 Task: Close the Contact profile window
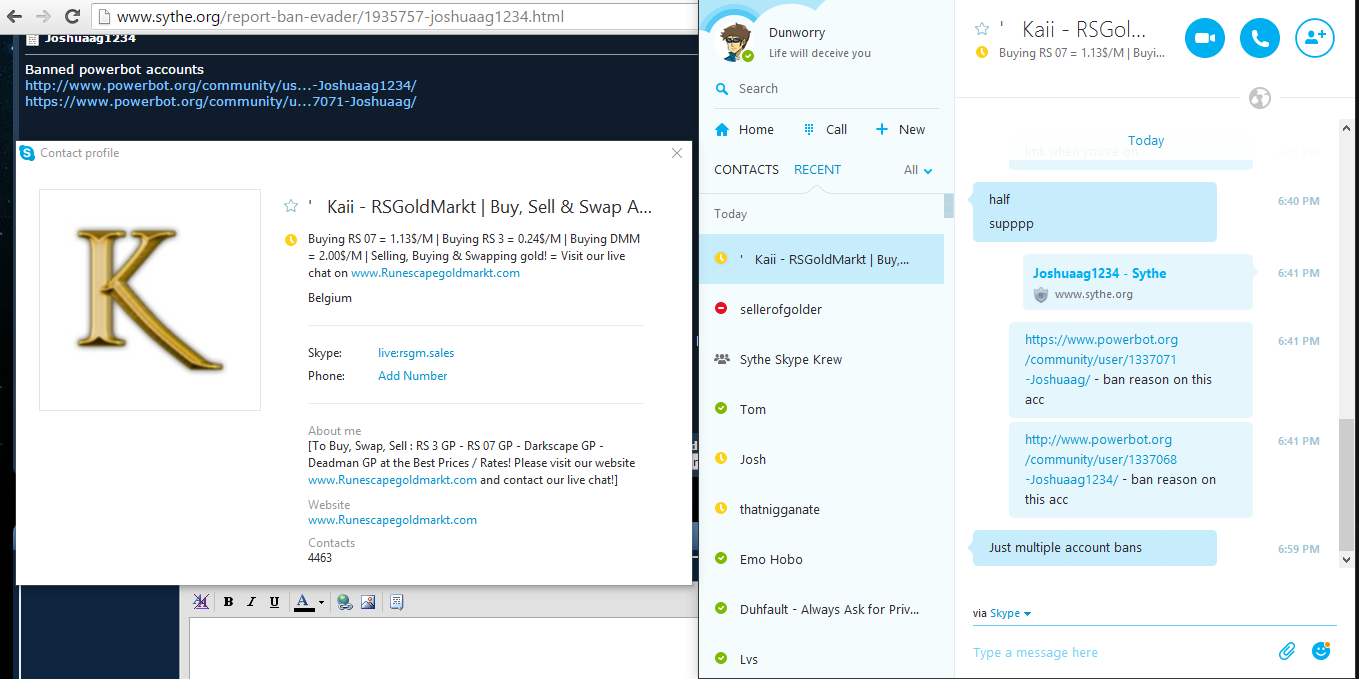tap(677, 153)
